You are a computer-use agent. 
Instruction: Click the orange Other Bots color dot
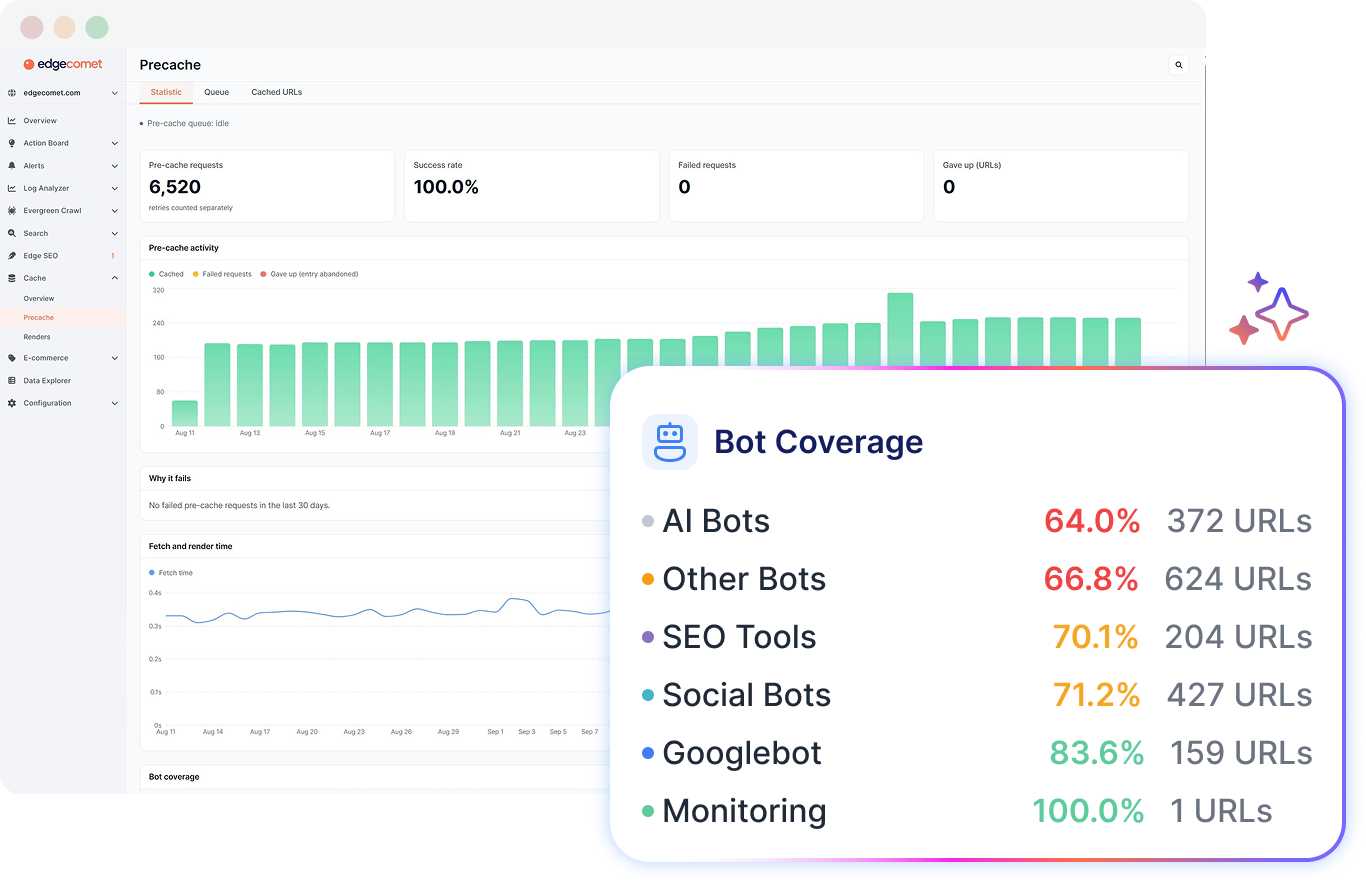tap(648, 579)
